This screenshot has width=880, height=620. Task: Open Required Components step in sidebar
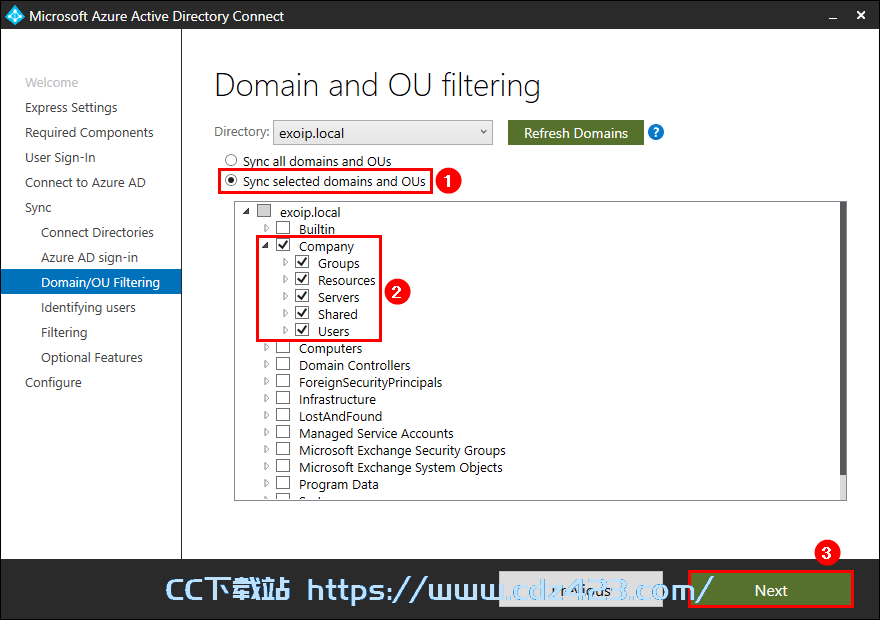89,132
